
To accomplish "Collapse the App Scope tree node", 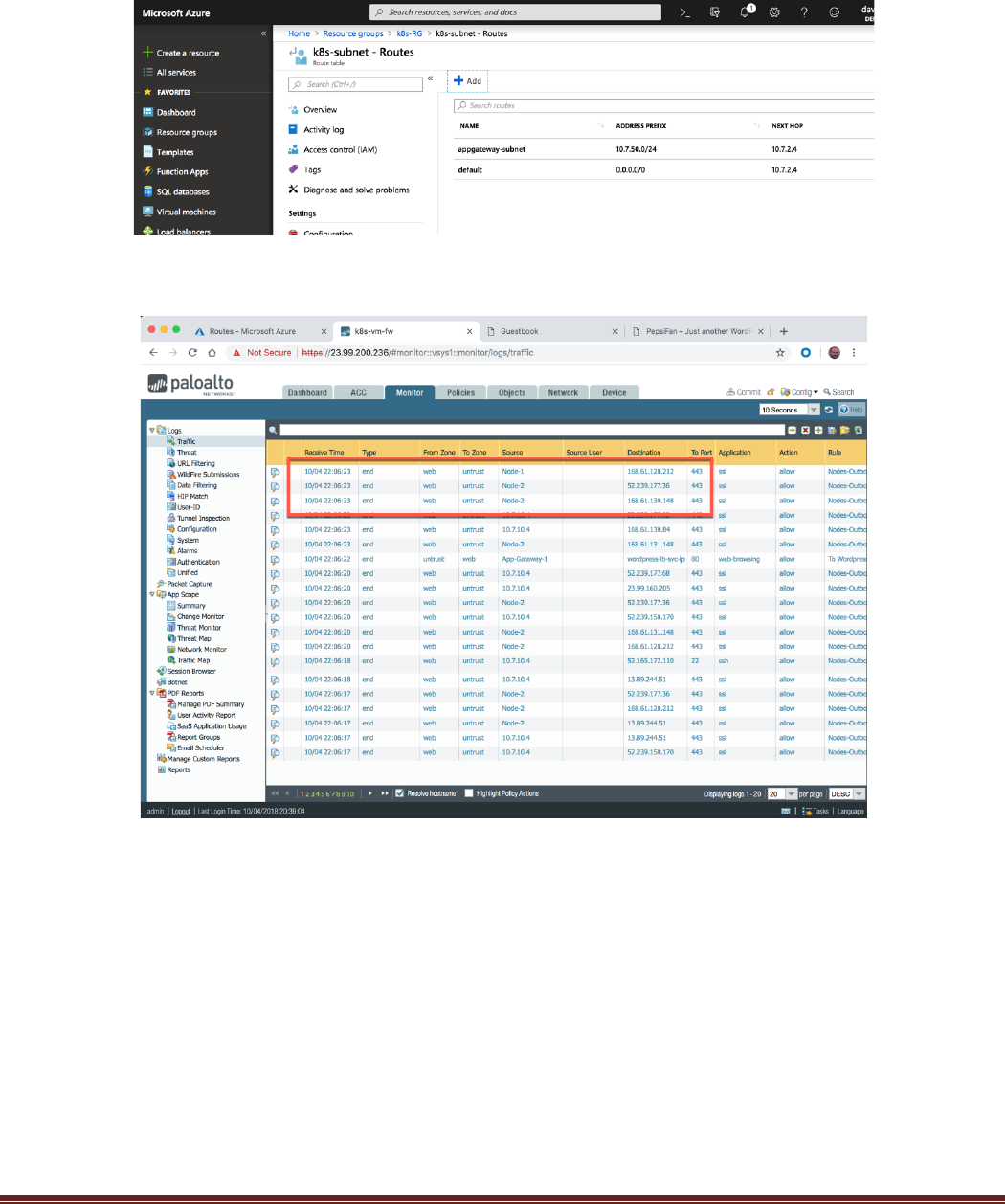I will point(151,594).
